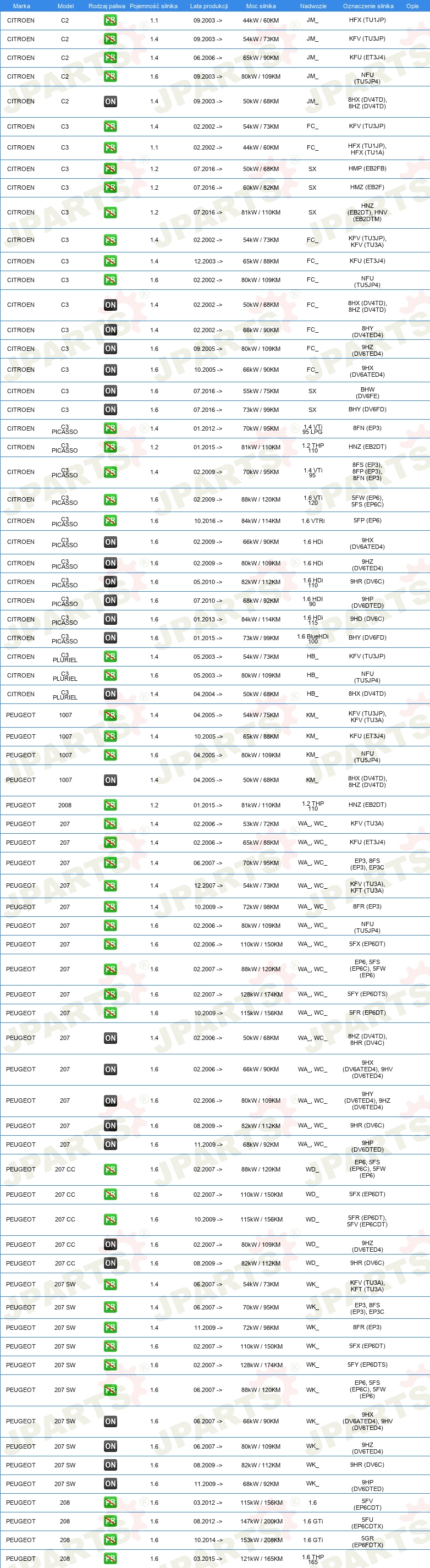Click the 121kW / 165KM power cell
The width and height of the screenshot is (430, 1568).
click(x=261, y=1559)
